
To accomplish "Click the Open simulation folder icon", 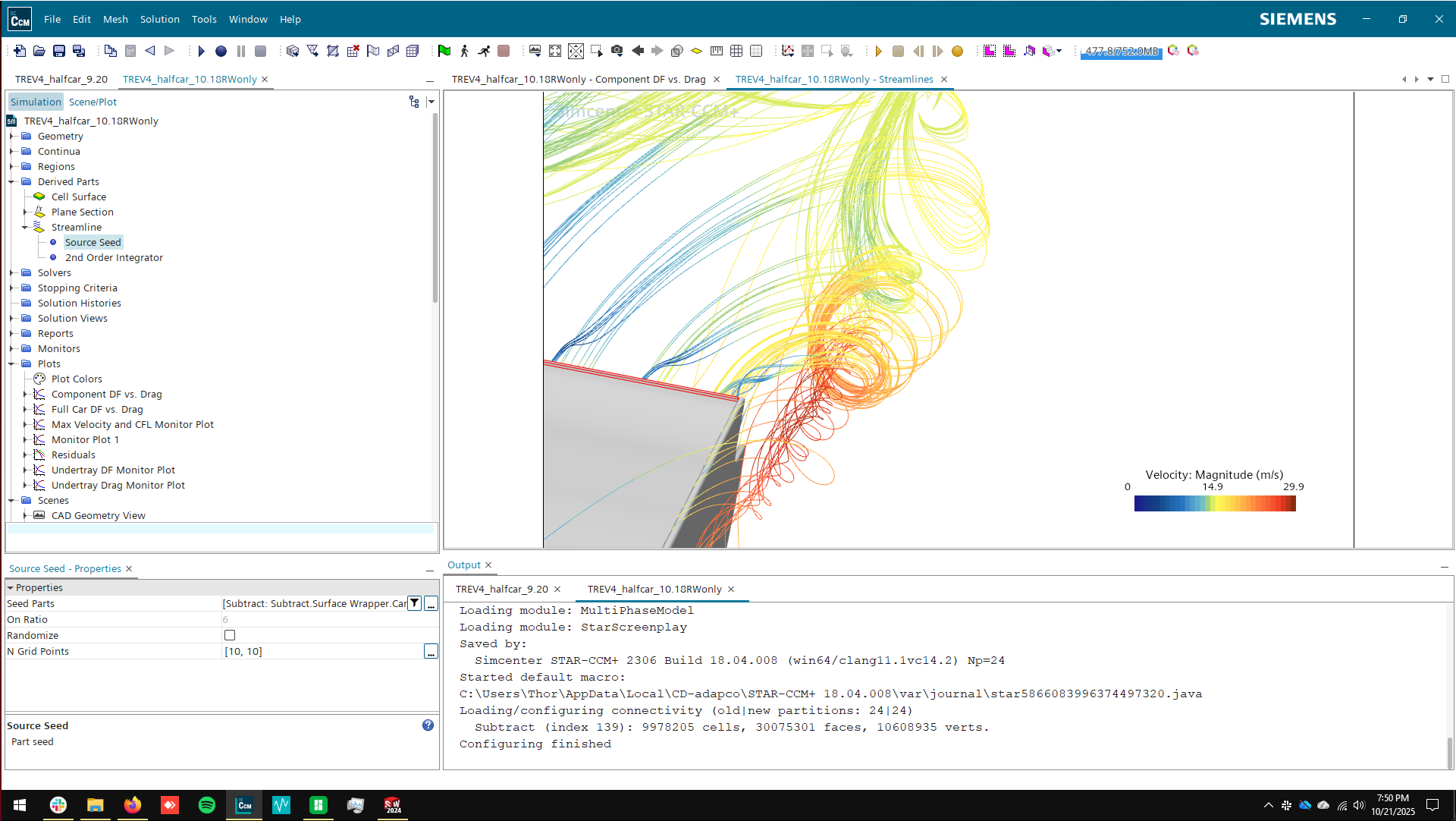I will coord(39,51).
